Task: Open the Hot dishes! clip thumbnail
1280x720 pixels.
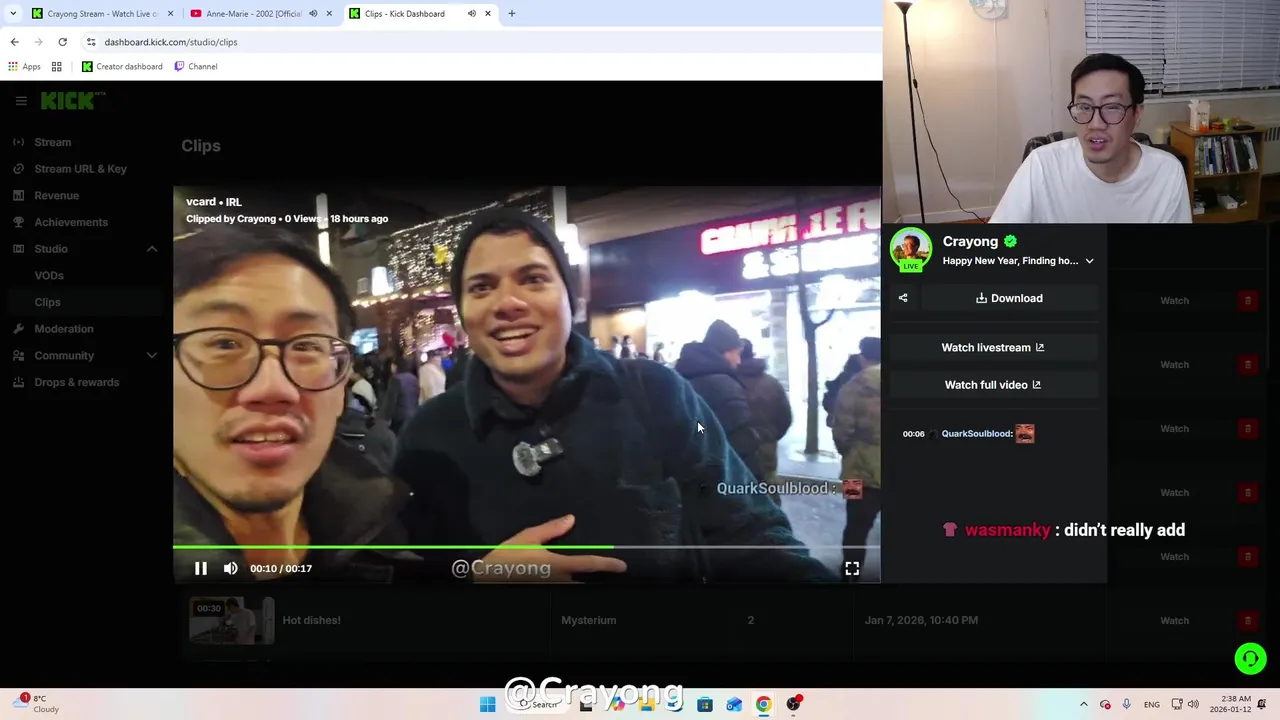Action: tap(232, 620)
